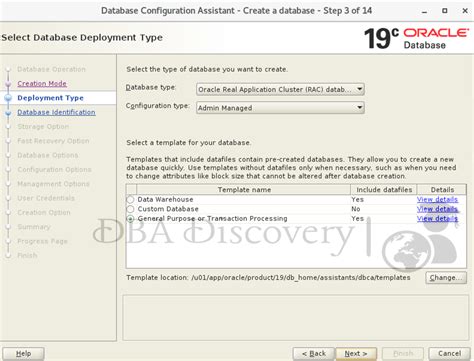The height and width of the screenshot is (361, 474).
Task: Close the Database Configuration Assistant window
Action: click(x=465, y=11)
